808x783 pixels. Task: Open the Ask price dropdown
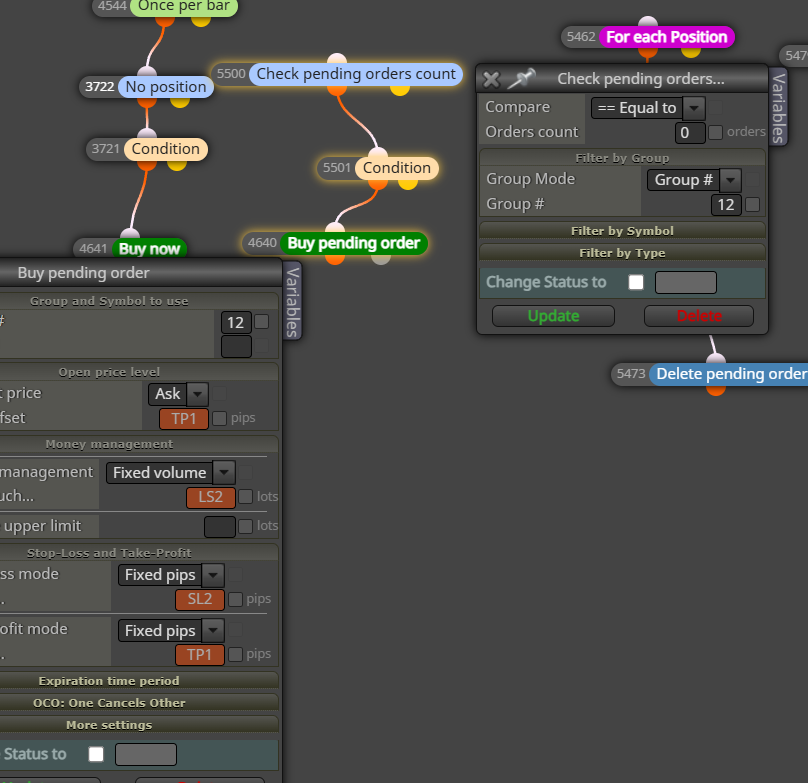click(x=178, y=394)
